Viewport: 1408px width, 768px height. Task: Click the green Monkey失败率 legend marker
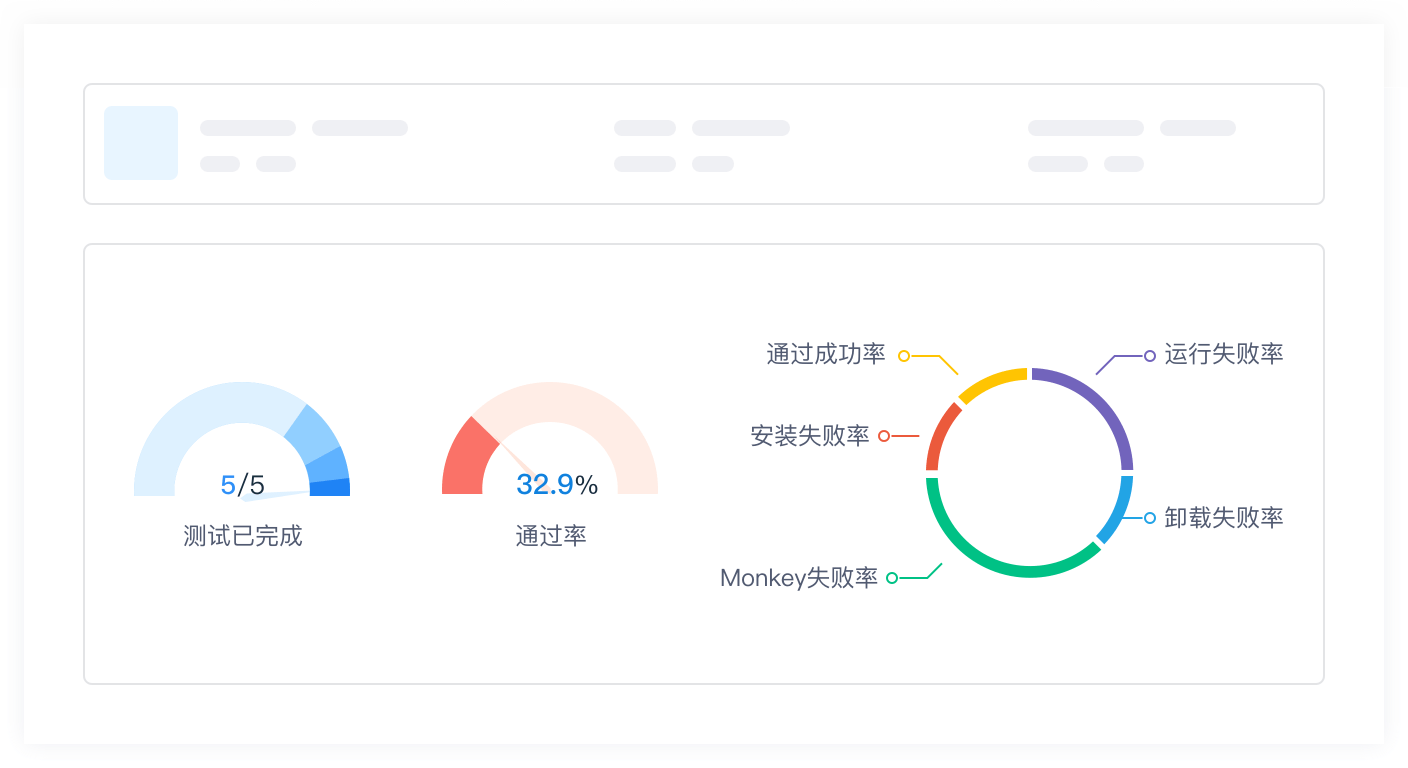coord(892,578)
